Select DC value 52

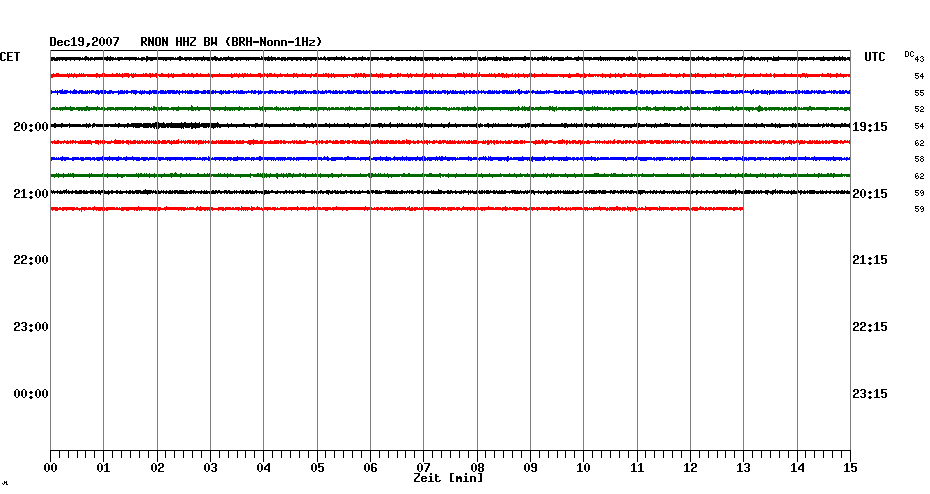coord(919,109)
